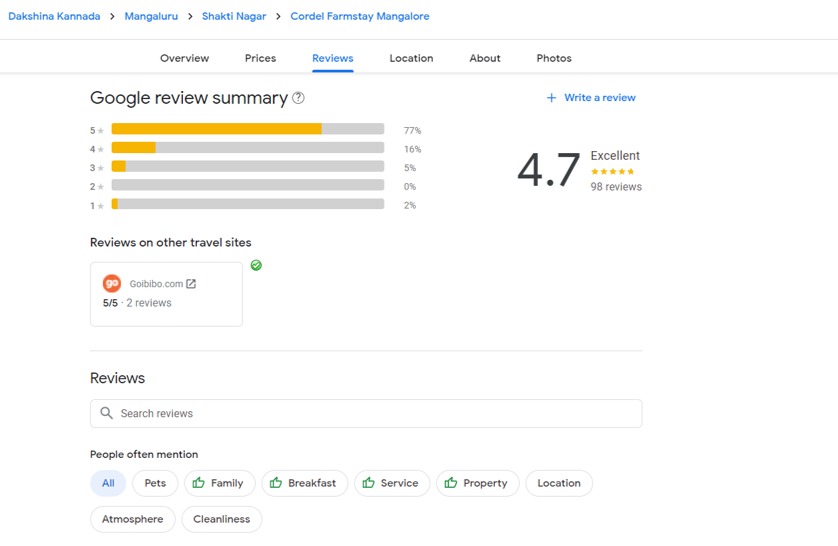Switch to the Overview tab
The image size is (838, 546).
184,58
